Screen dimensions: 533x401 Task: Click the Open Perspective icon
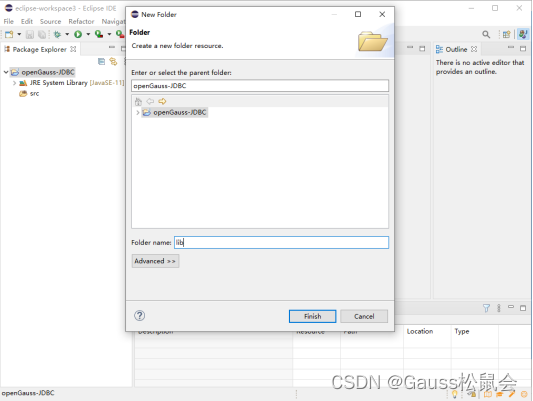click(506, 34)
